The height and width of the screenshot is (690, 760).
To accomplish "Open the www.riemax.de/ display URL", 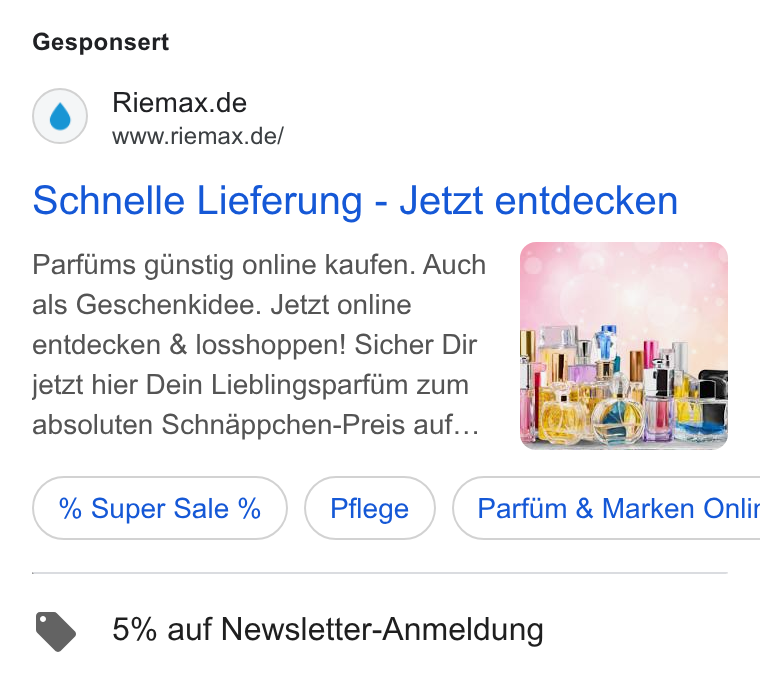I will [198, 136].
